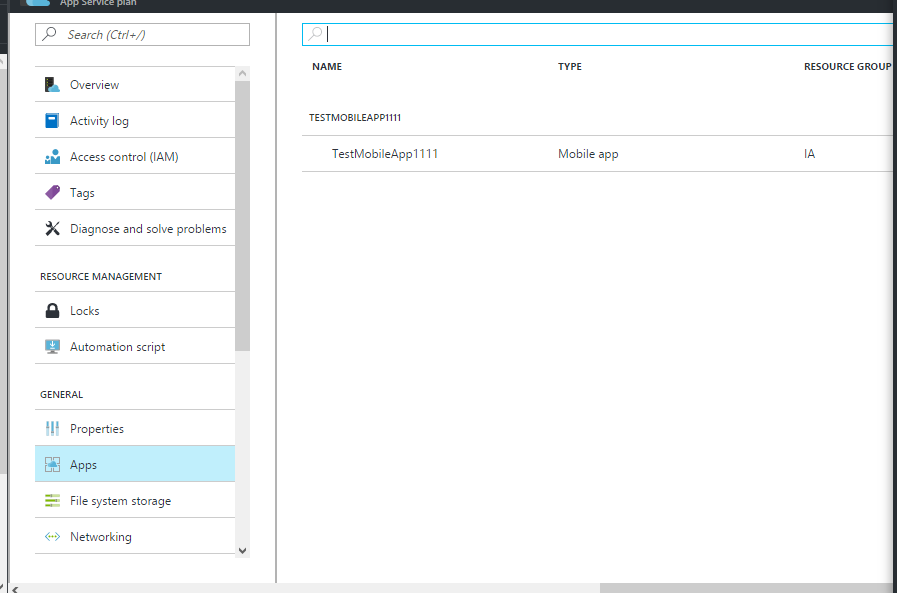Go to the Locks section
Viewport: 897px width, 593px height.
click(x=135, y=311)
